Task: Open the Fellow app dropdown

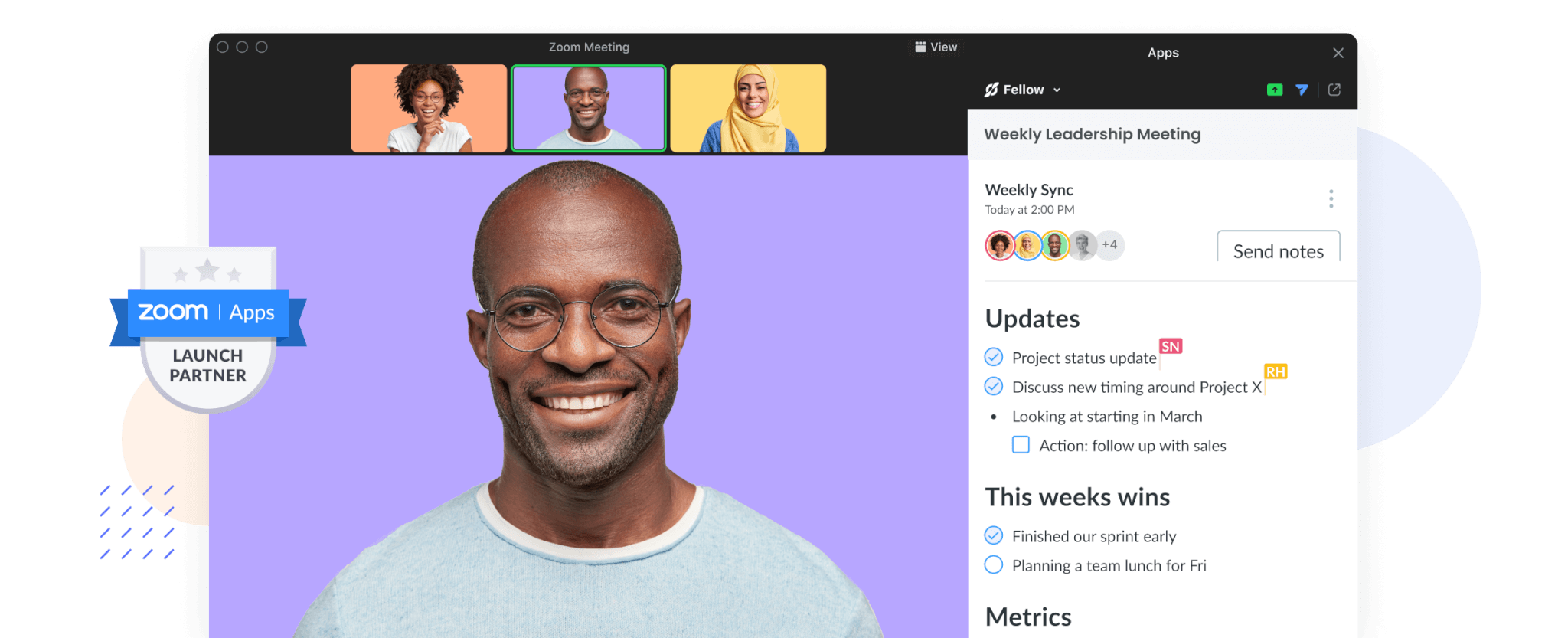Action: pyautogui.click(x=1023, y=90)
